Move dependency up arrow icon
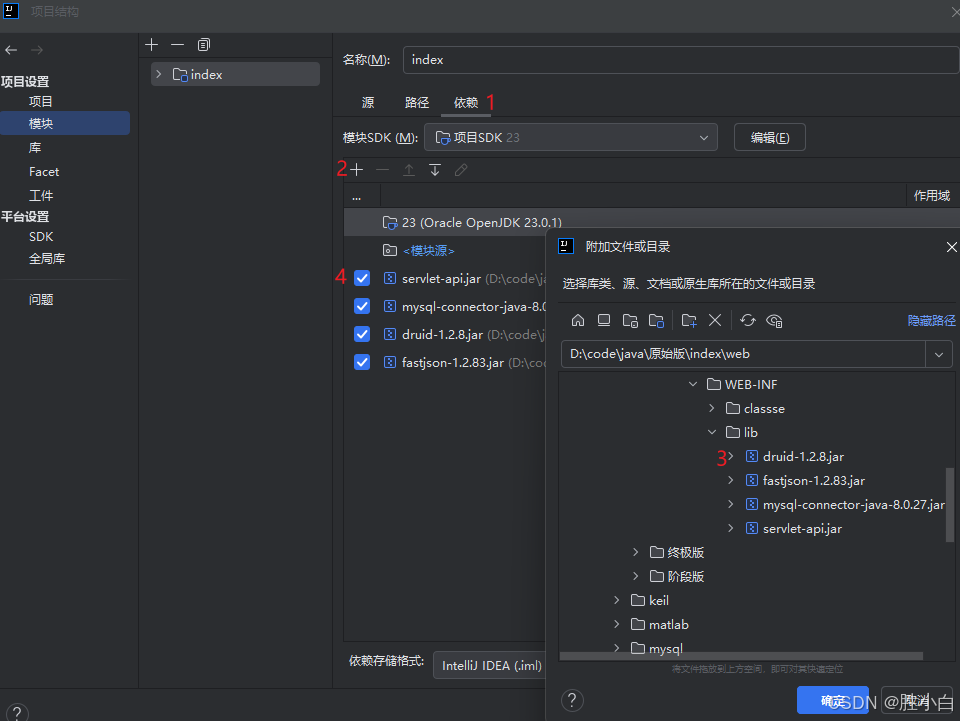This screenshot has width=960, height=721. coord(409,170)
